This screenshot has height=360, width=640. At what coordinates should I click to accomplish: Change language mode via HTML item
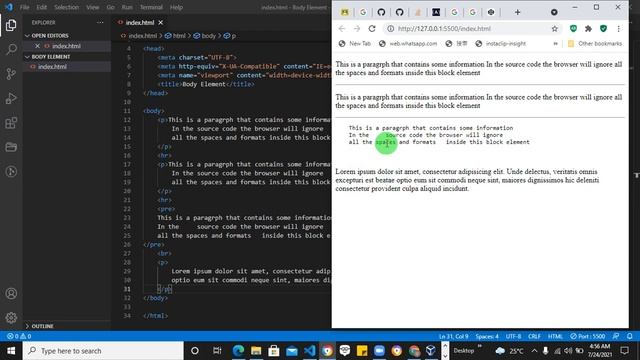pos(555,337)
